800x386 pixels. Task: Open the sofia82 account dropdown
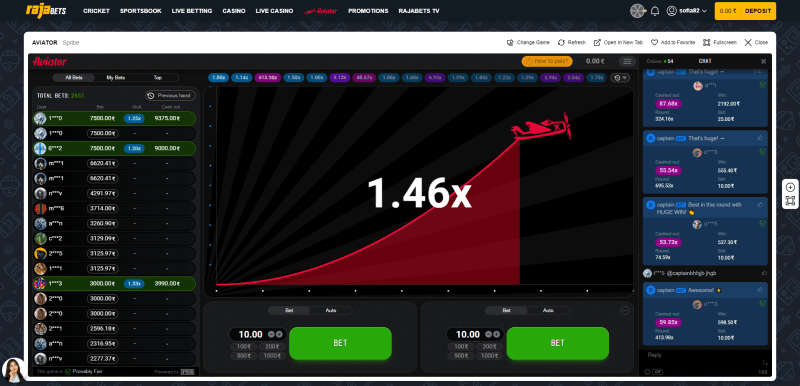coord(687,11)
